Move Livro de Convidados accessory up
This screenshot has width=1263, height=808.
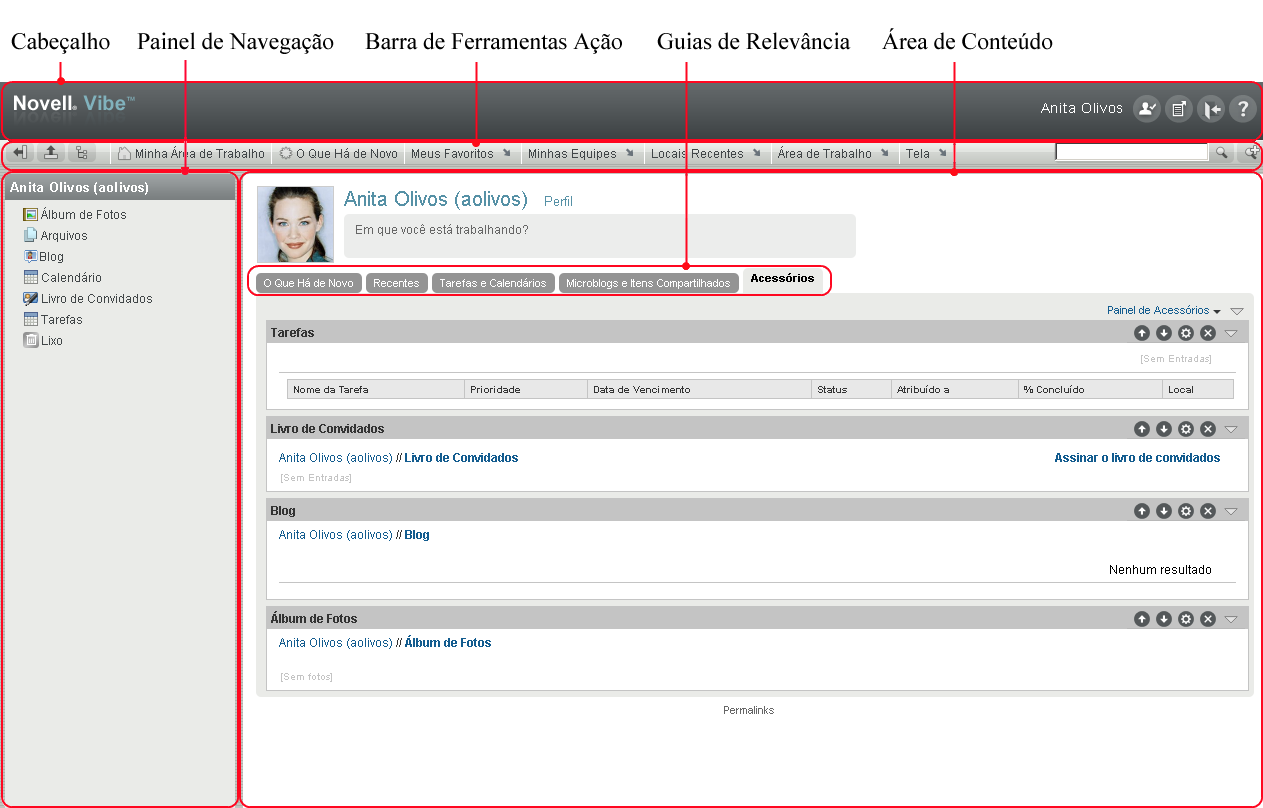[1142, 429]
